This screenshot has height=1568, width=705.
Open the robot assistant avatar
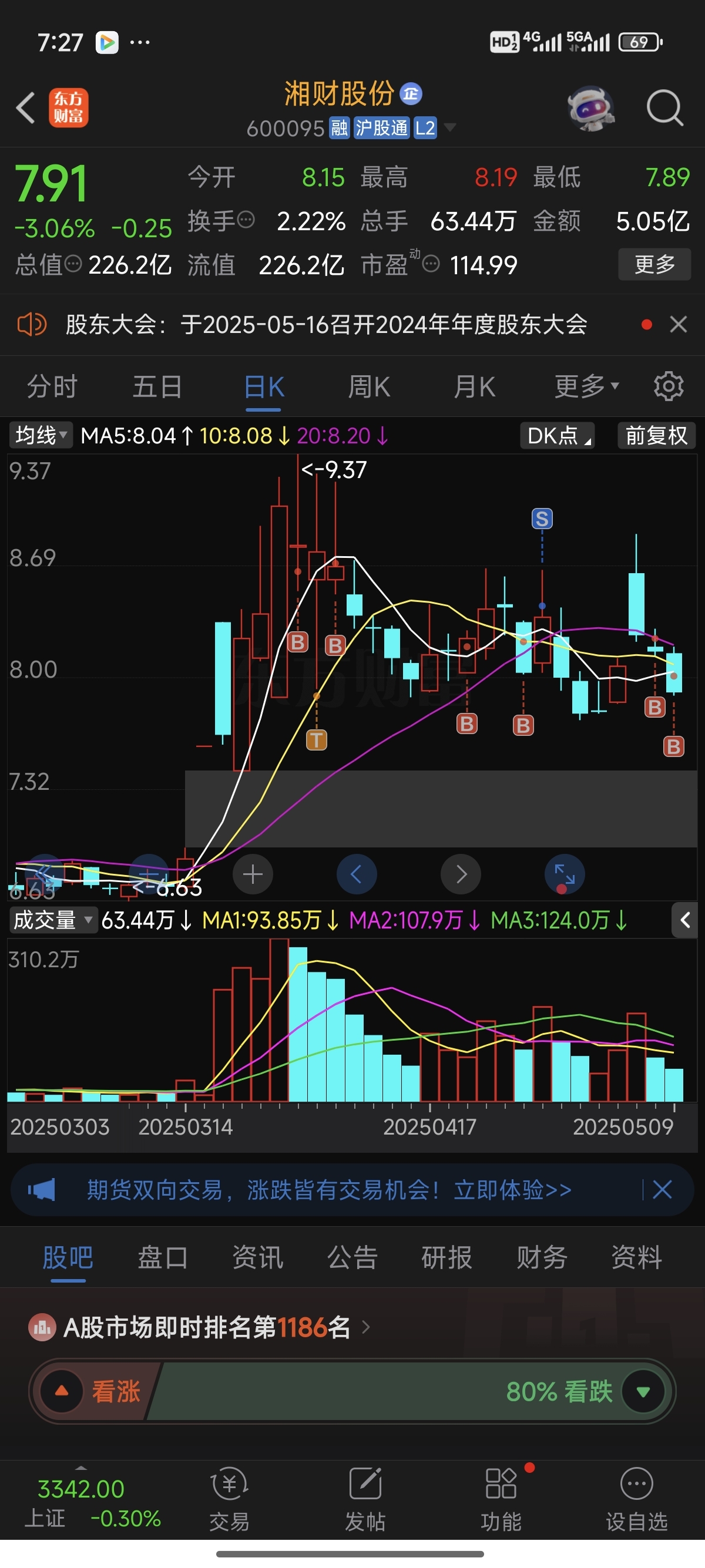tap(590, 107)
